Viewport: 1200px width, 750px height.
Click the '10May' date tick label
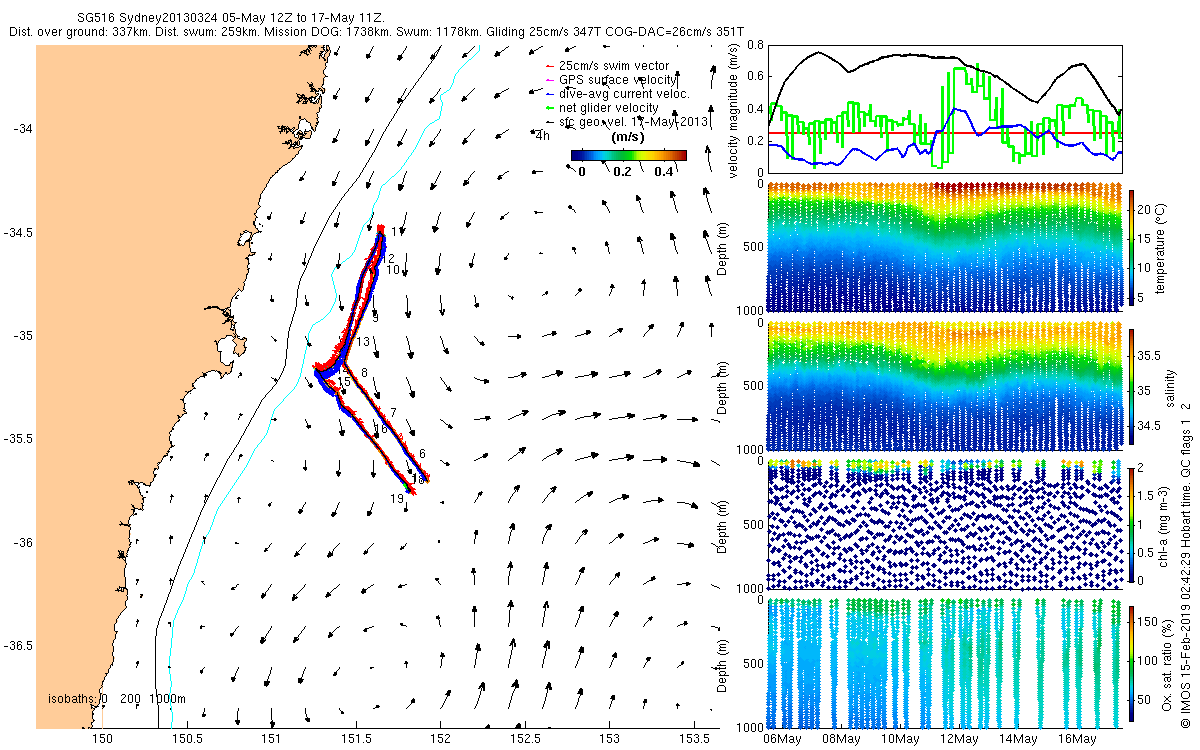(x=900, y=739)
